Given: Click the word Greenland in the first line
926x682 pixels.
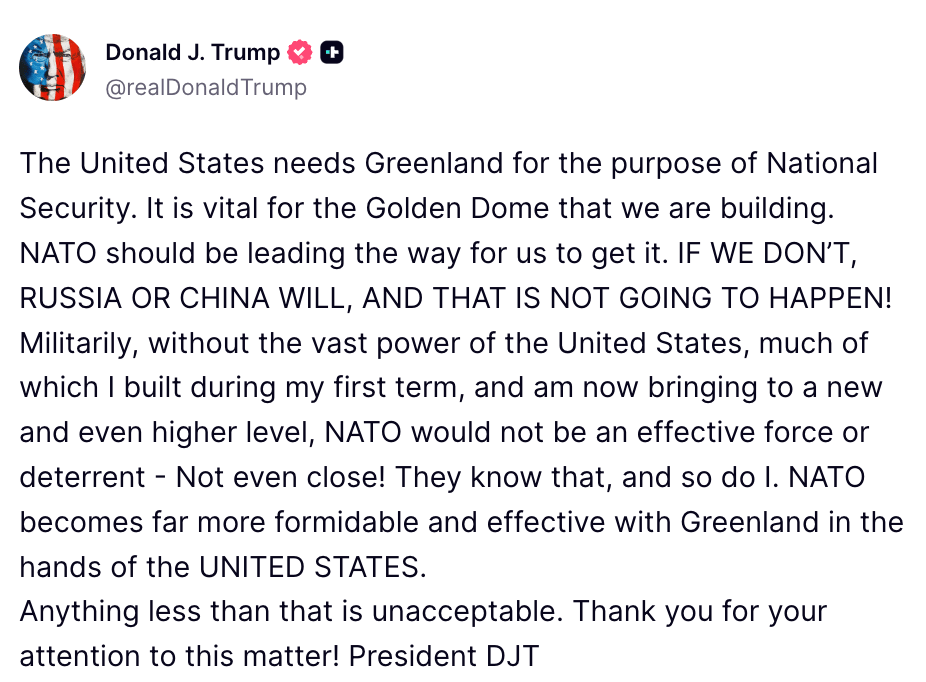Looking at the screenshot, I should (433, 164).
